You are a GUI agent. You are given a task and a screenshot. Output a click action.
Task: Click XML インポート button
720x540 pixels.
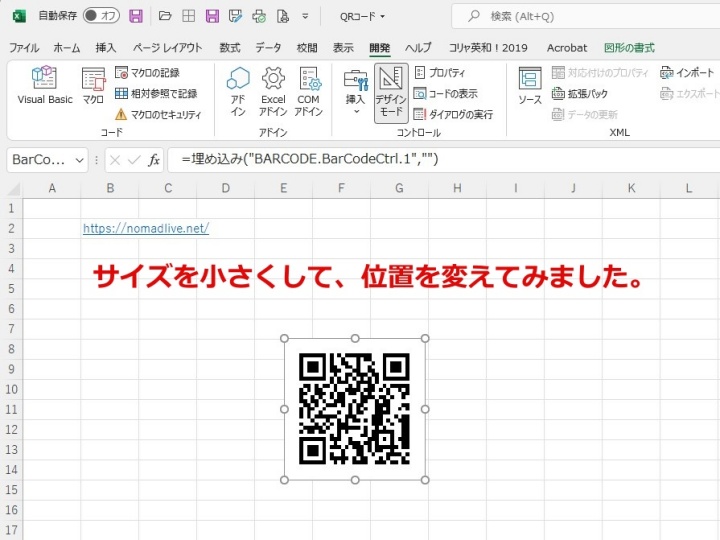point(687,73)
